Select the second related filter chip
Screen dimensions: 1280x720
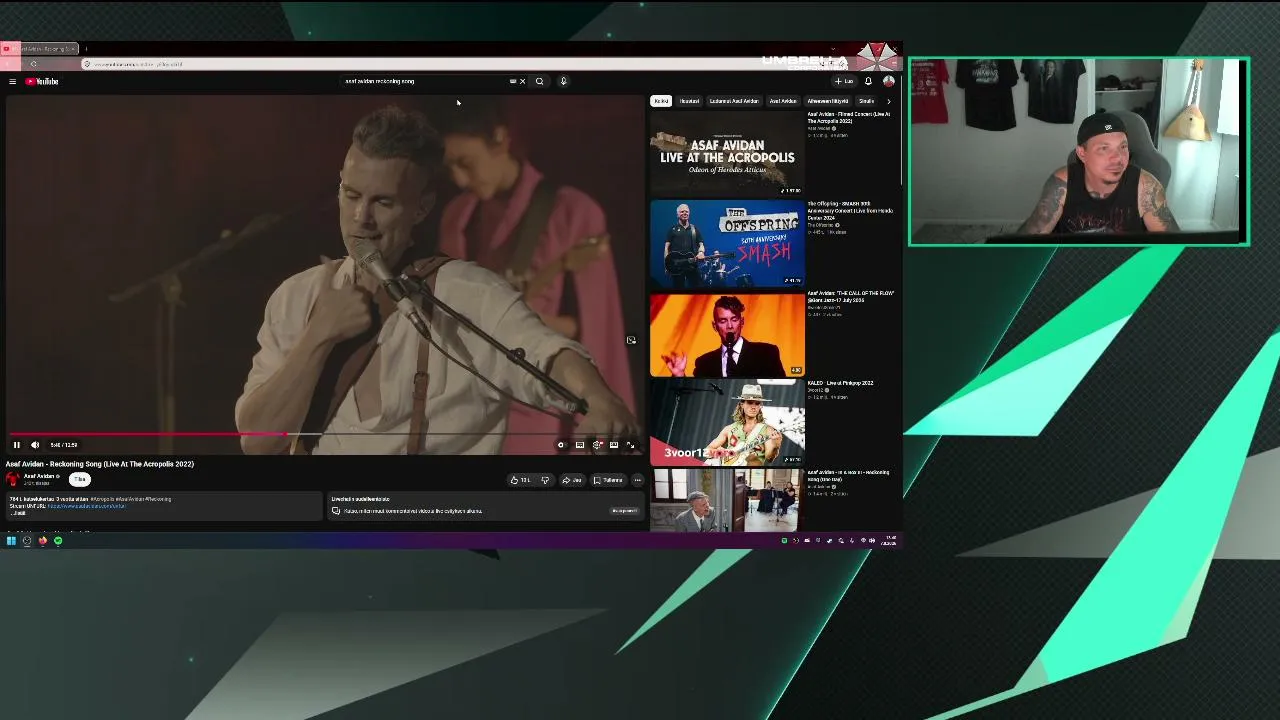689,101
